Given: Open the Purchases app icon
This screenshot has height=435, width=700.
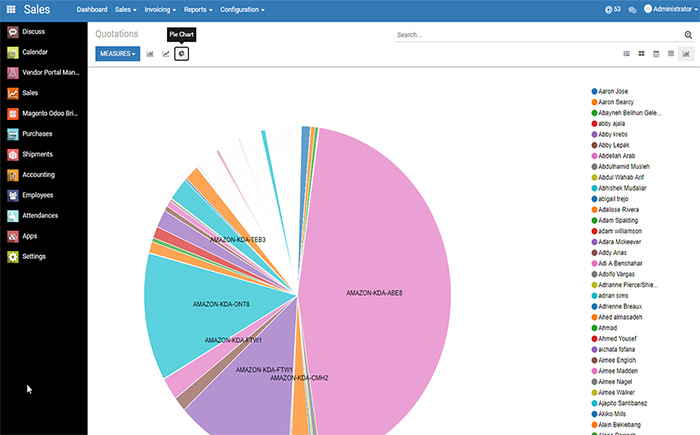Looking at the screenshot, I should tap(13, 134).
